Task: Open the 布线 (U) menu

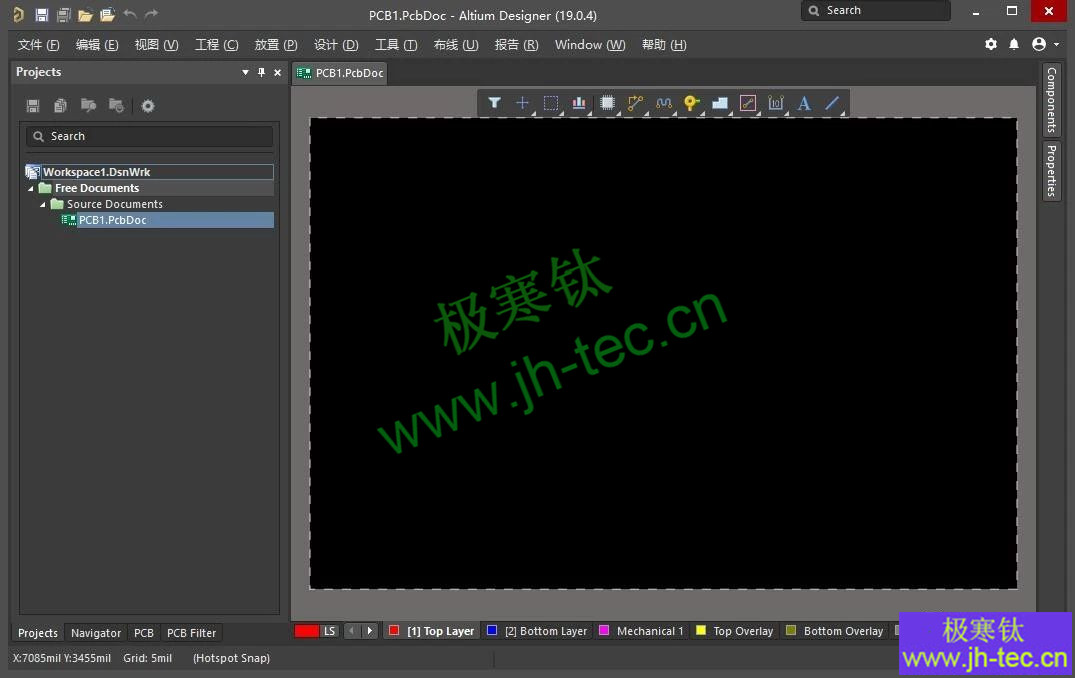Action: click(x=456, y=45)
